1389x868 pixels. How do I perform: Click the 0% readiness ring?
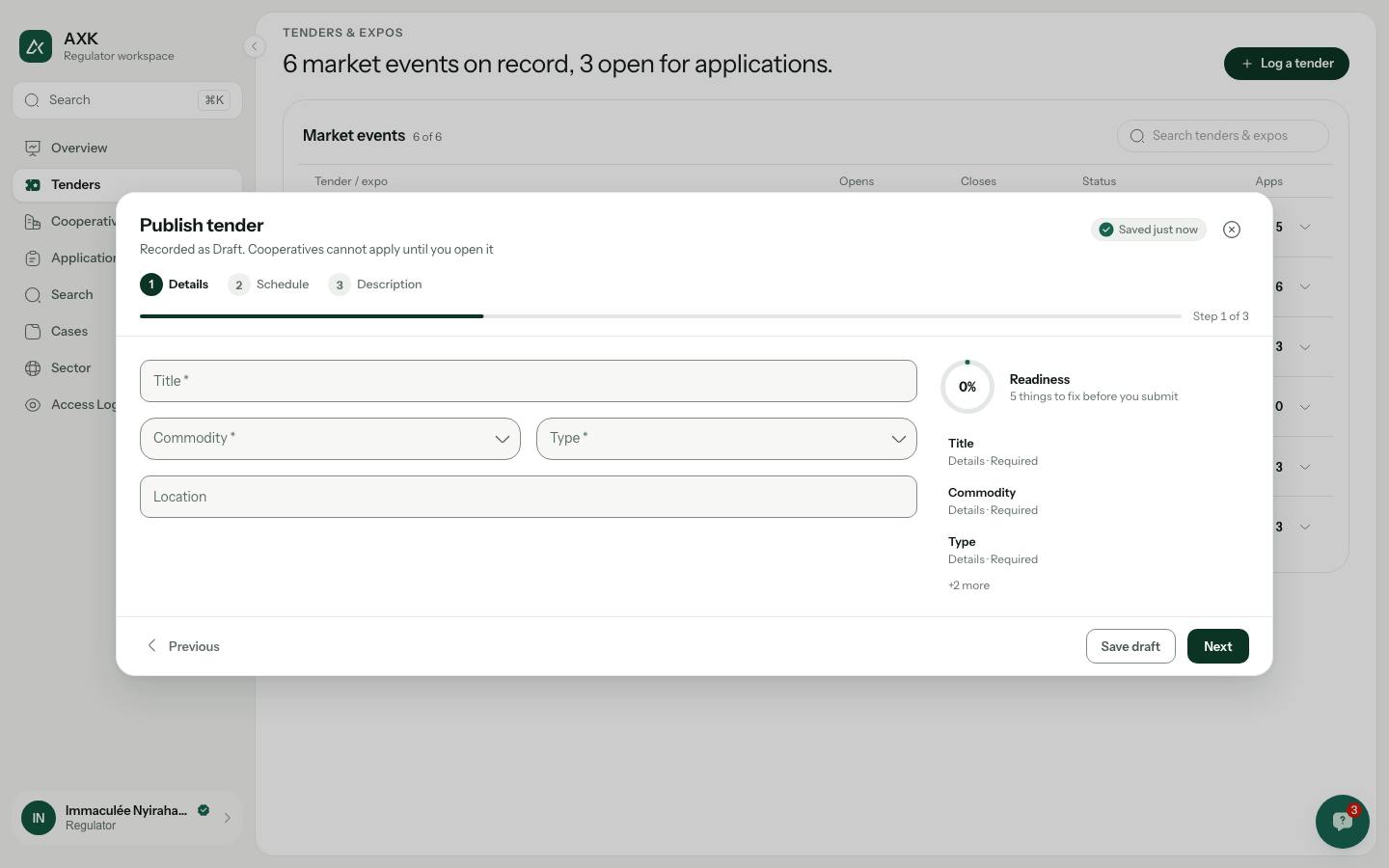click(967, 387)
